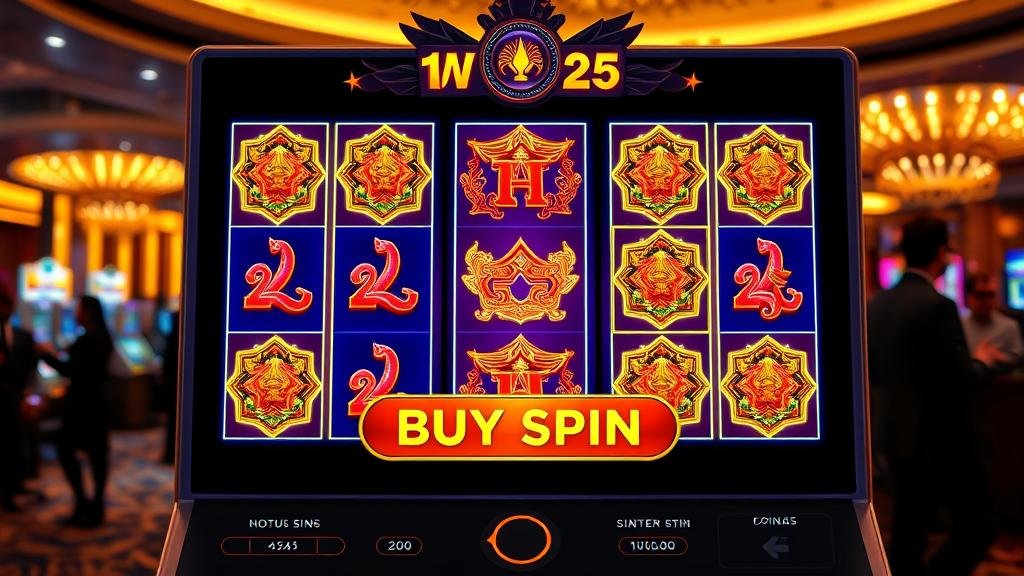Click the value field under SINTER STIM
Screen dimensions: 1024x576
tap(652, 545)
